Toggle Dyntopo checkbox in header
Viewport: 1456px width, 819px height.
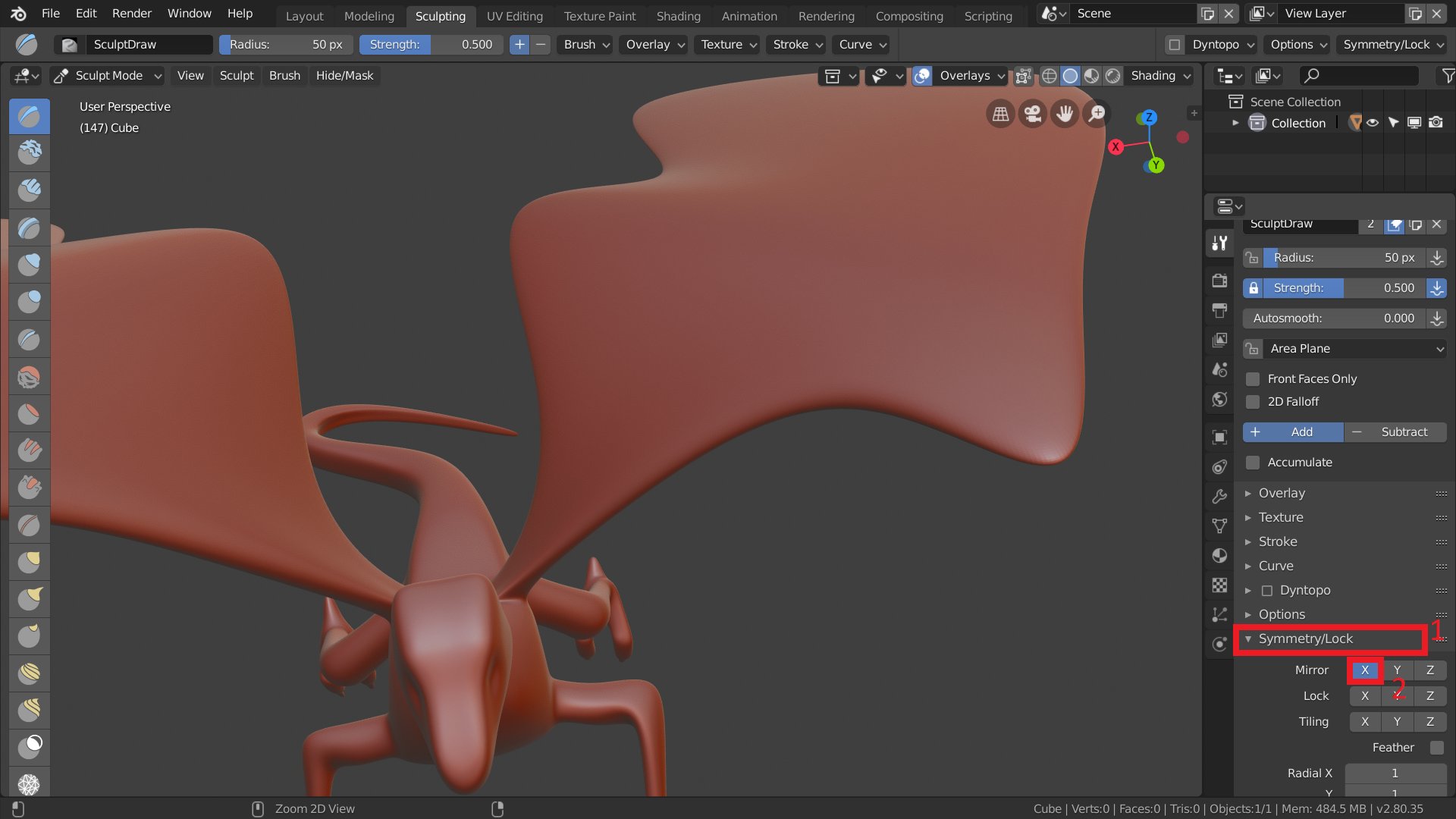1175,45
